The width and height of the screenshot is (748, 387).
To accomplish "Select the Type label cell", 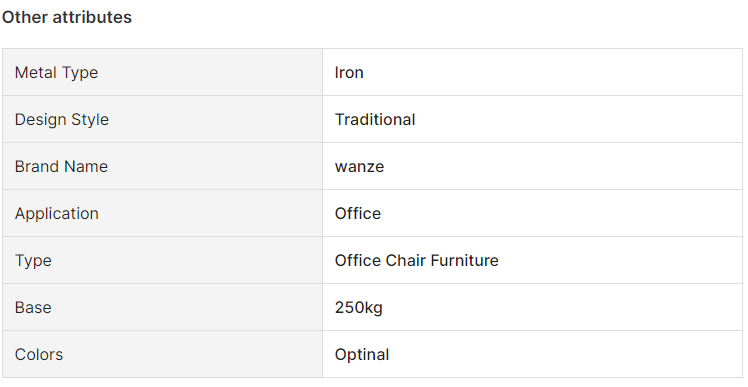I will point(163,260).
